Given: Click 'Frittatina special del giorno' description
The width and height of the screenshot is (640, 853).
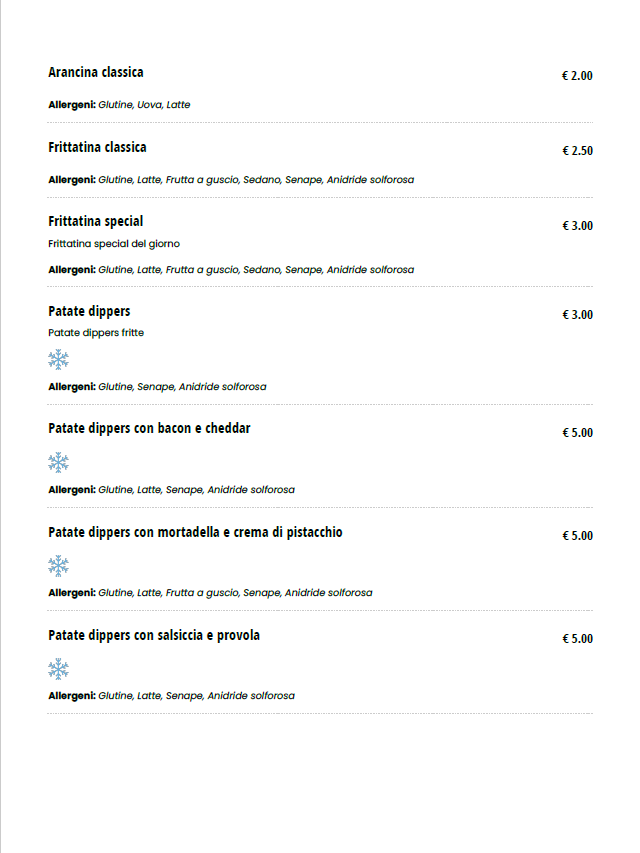Looking at the screenshot, I should click(114, 244).
